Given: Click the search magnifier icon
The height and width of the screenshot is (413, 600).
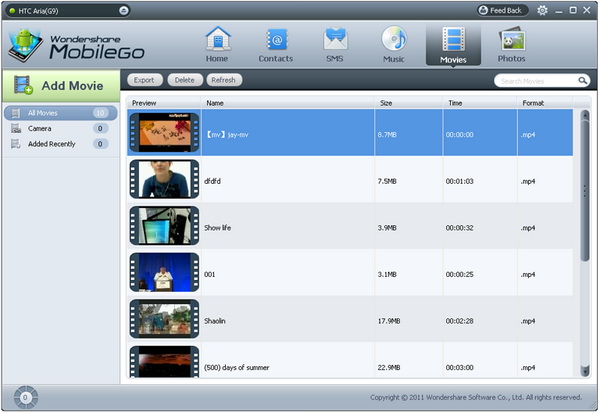Looking at the screenshot, I should pos(582,80).
